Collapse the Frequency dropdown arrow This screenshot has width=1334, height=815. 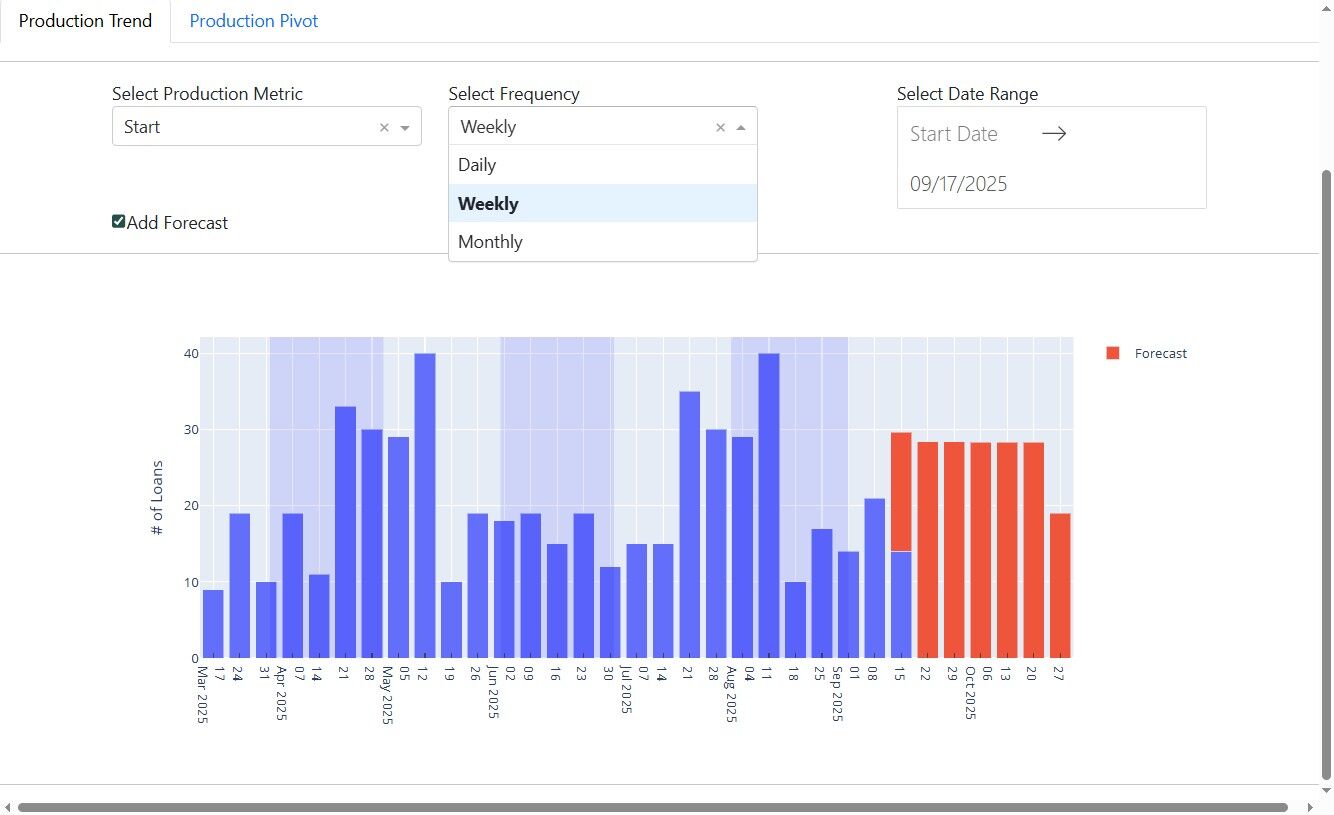(741, 128)
